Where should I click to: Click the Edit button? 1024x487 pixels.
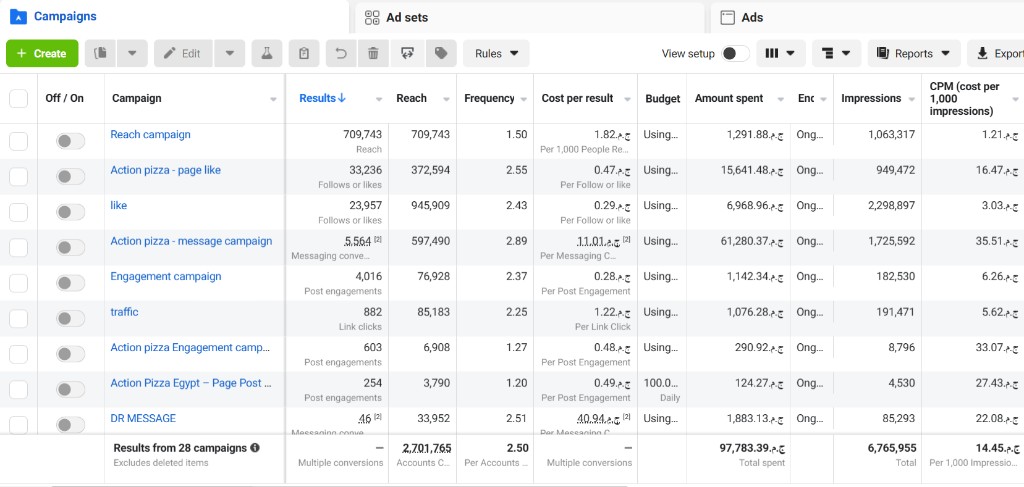[x=184, y=54]
